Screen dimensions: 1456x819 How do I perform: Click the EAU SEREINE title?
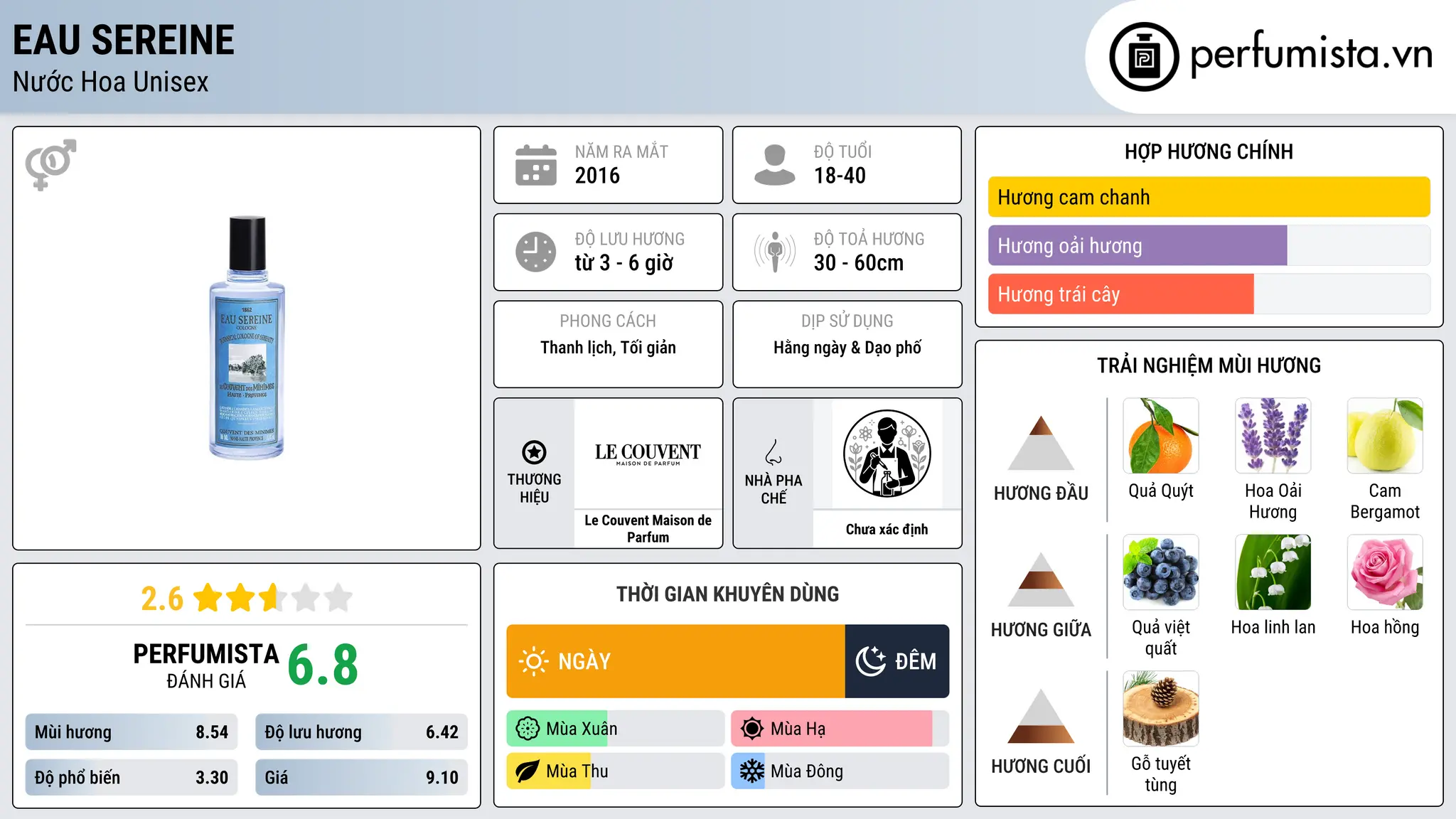tap(124, 41)
